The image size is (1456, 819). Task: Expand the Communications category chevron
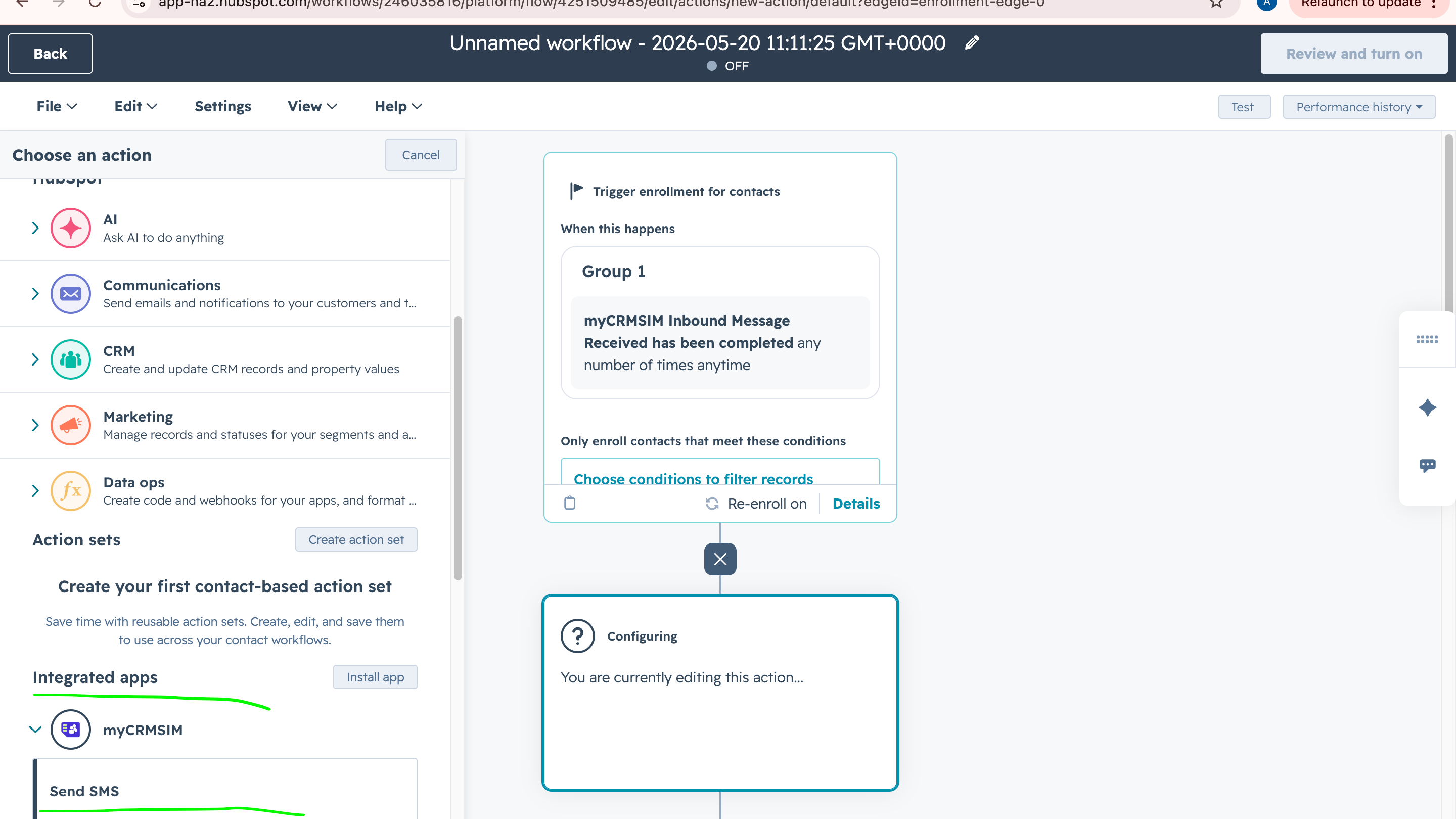tap(35, 294)
